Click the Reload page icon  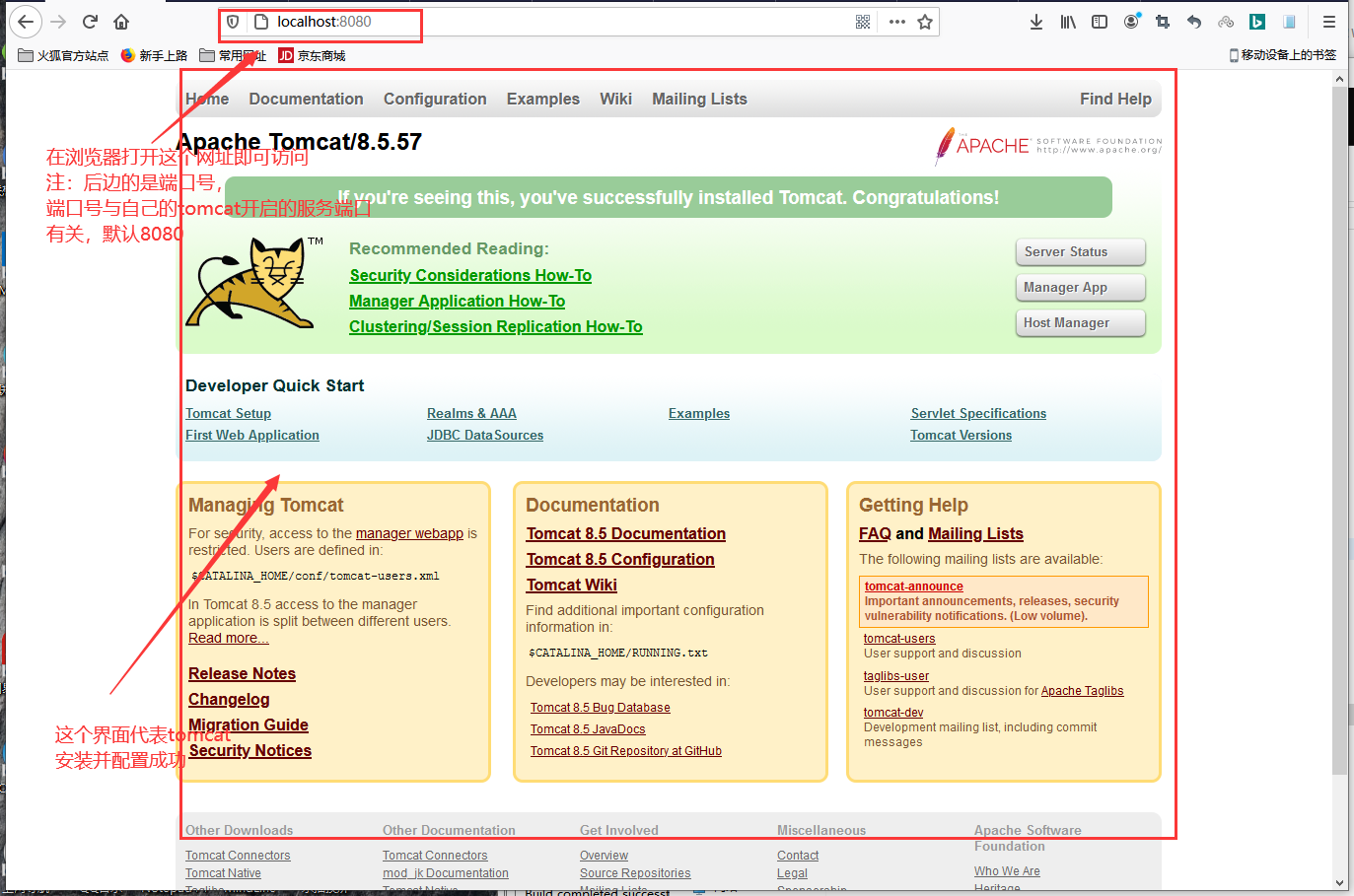coord(89,21)
